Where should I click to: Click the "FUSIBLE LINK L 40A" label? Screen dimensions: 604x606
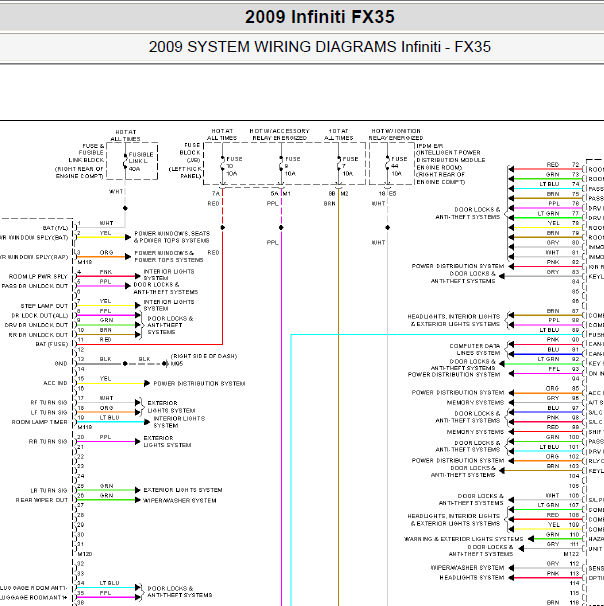140,162
